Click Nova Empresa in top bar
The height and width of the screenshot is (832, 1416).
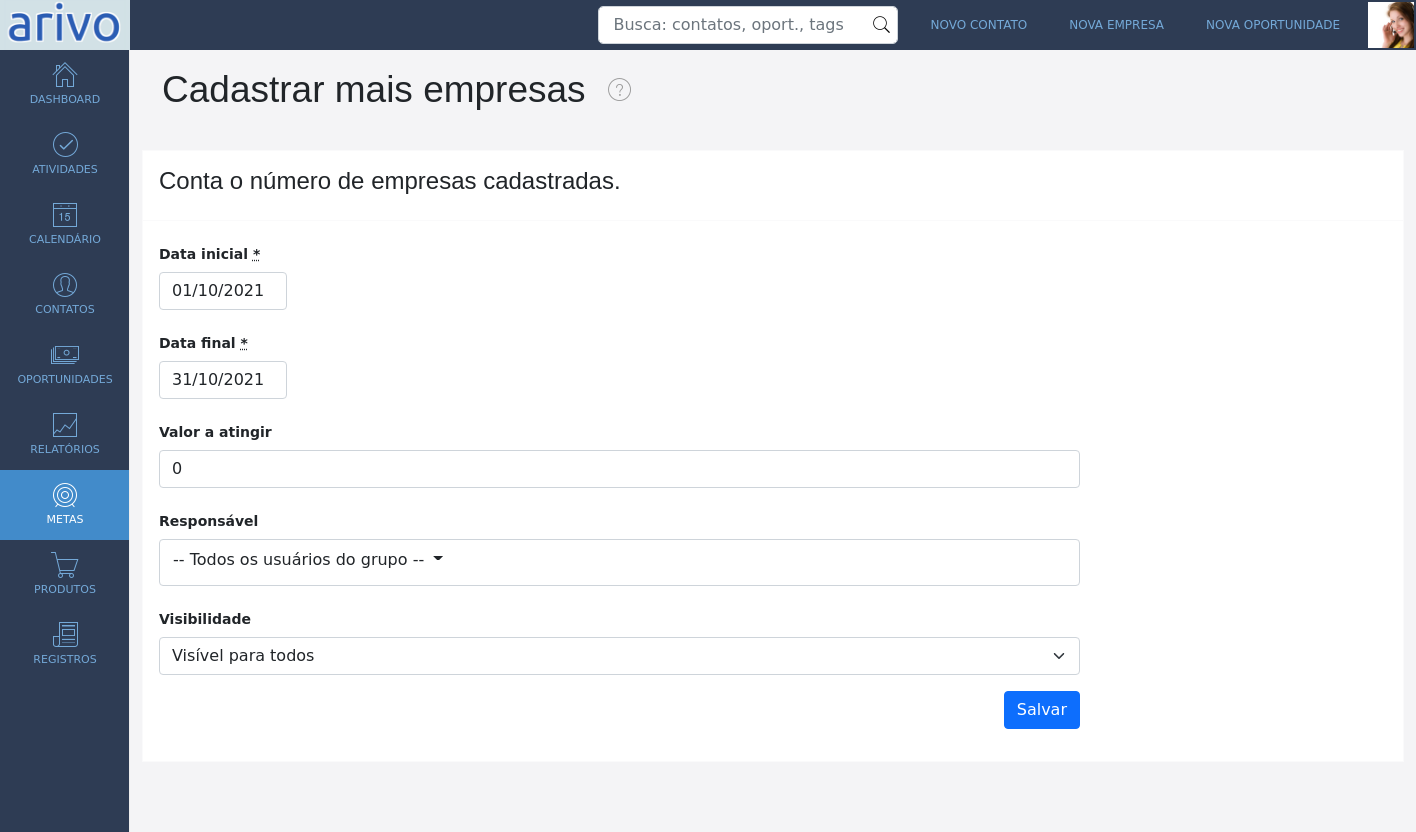tap(1116, 25)
